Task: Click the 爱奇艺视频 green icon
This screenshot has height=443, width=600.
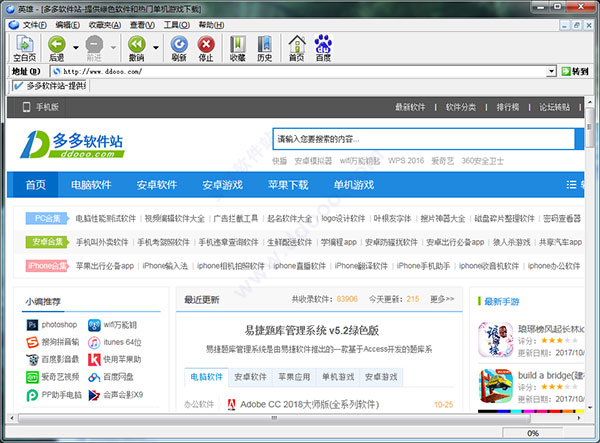Action: (32, 377)
